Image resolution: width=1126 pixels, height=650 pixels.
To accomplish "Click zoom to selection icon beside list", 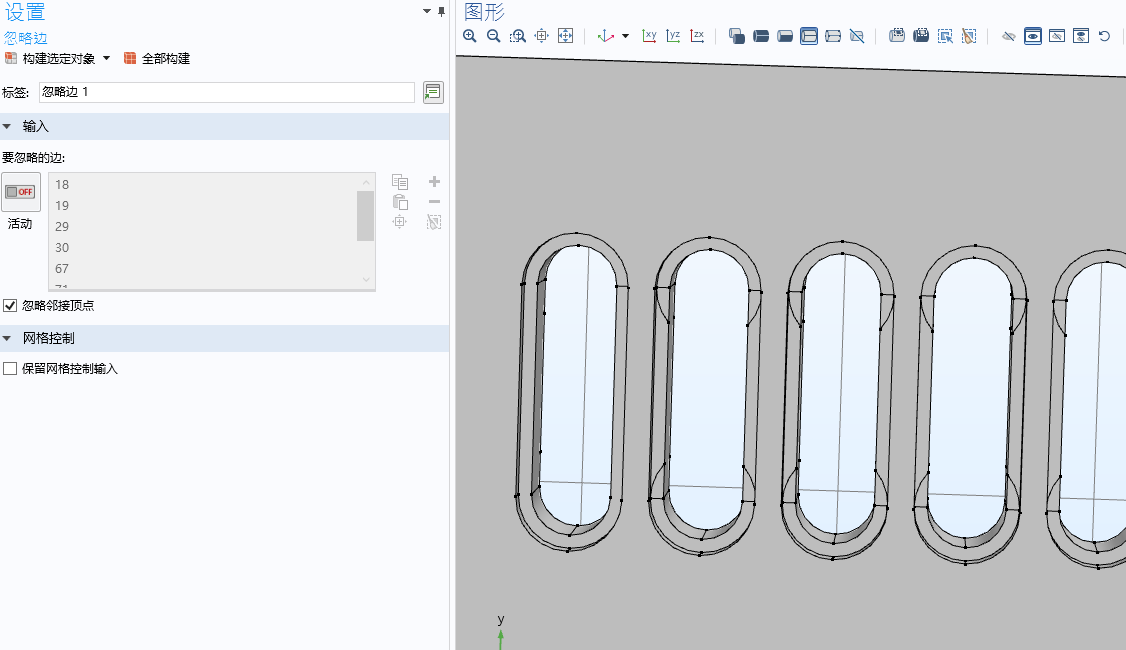I will coord(400,222).
